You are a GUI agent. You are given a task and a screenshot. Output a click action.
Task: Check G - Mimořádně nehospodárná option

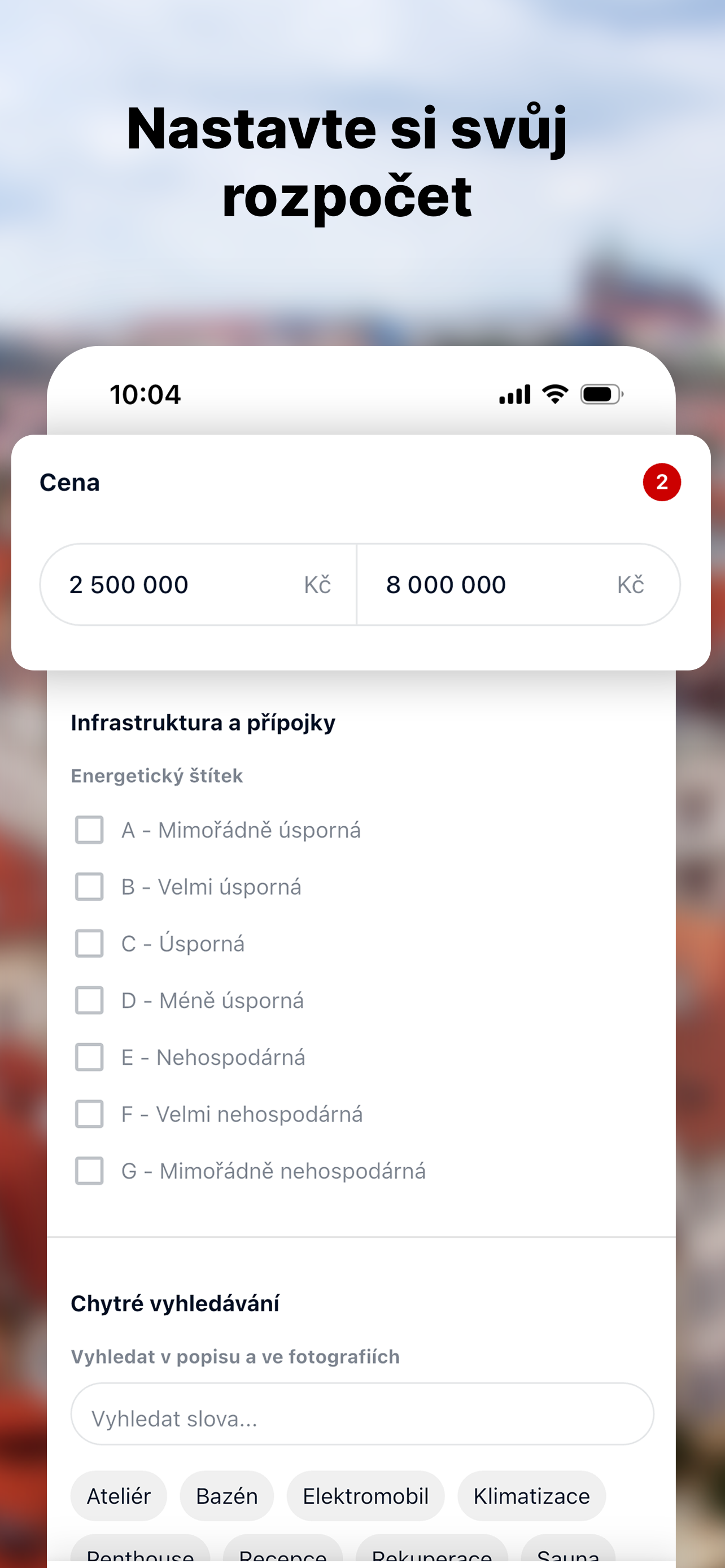point(89,1171)
